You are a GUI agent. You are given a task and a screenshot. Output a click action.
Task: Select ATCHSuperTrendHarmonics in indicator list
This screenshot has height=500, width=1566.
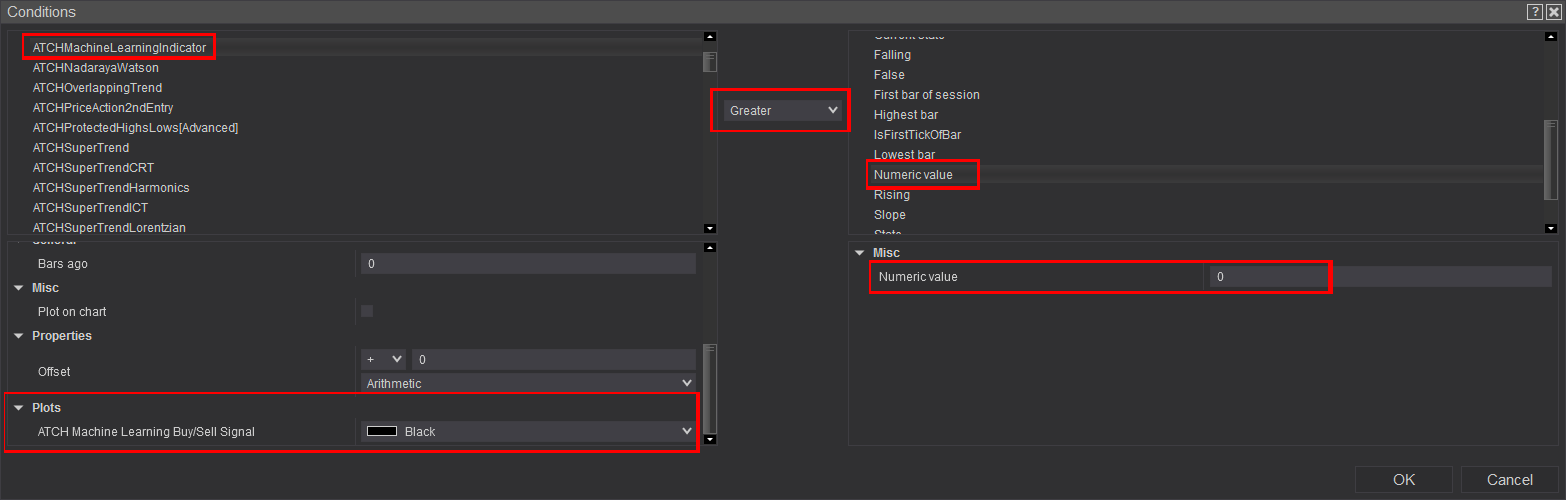tap(110, 188)
